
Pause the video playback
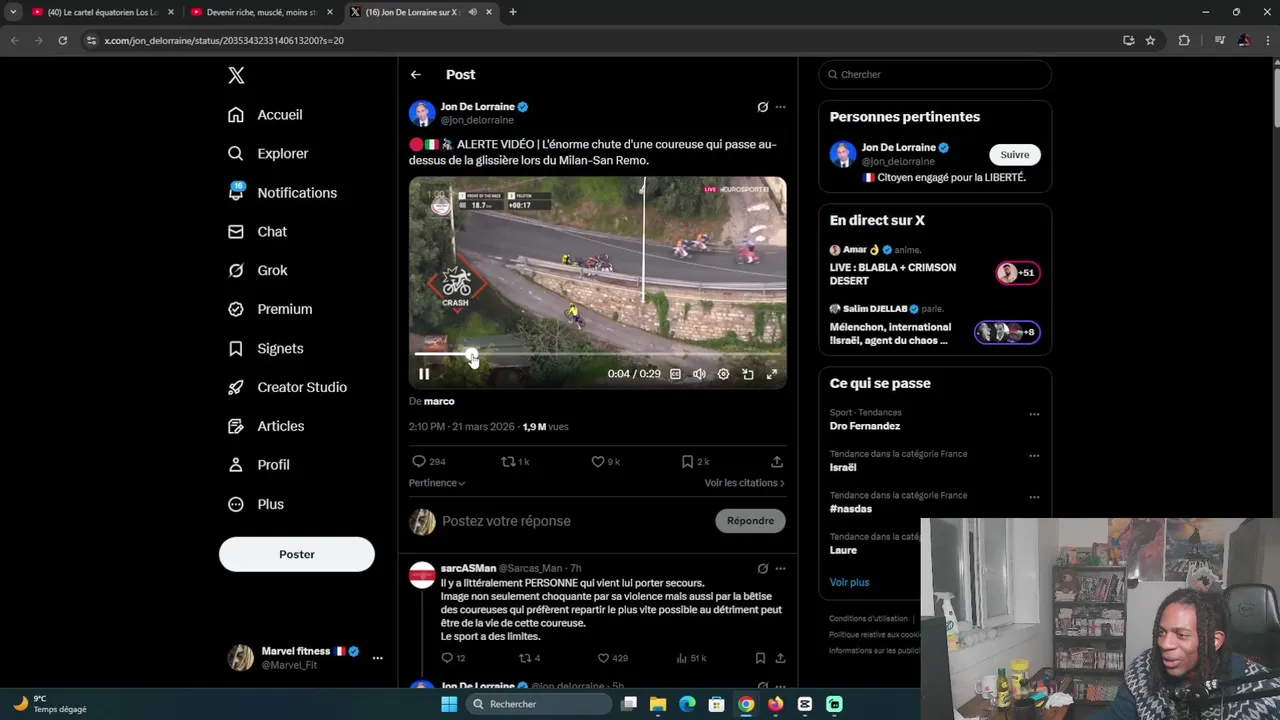pos(424,374)
